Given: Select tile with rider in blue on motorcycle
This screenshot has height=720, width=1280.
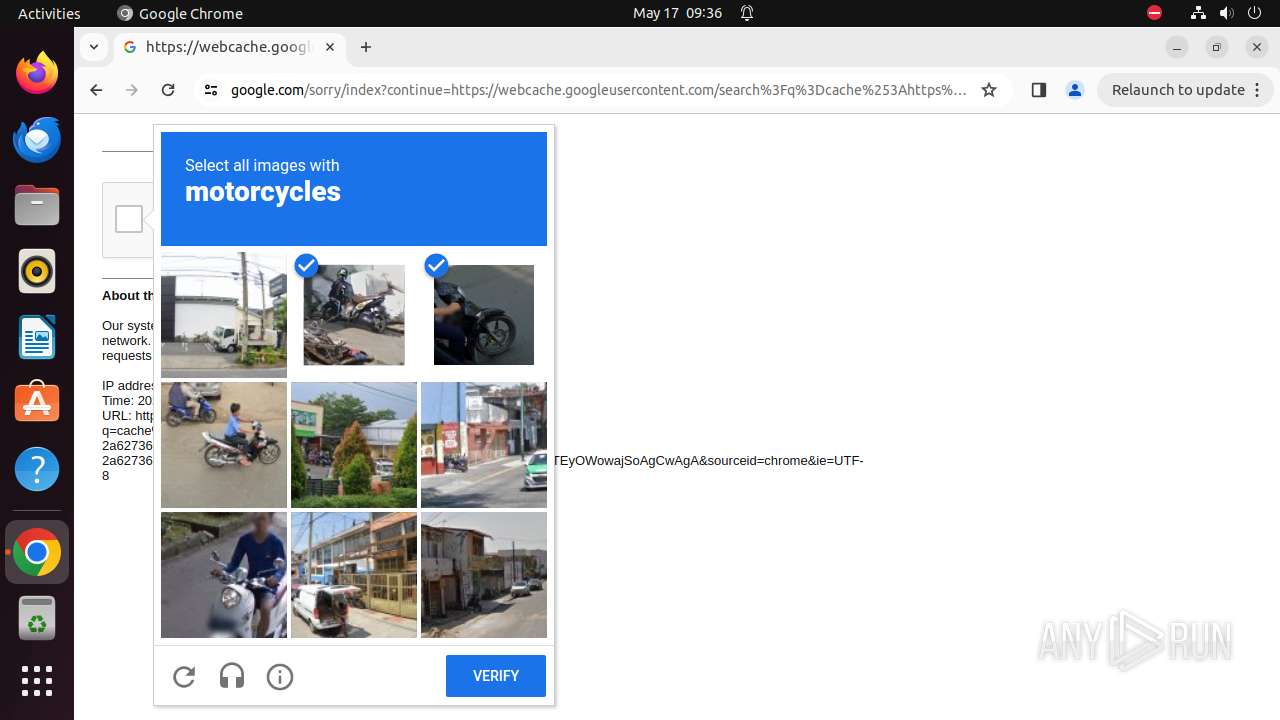Looking at the screenshot, I should (224, 445).
